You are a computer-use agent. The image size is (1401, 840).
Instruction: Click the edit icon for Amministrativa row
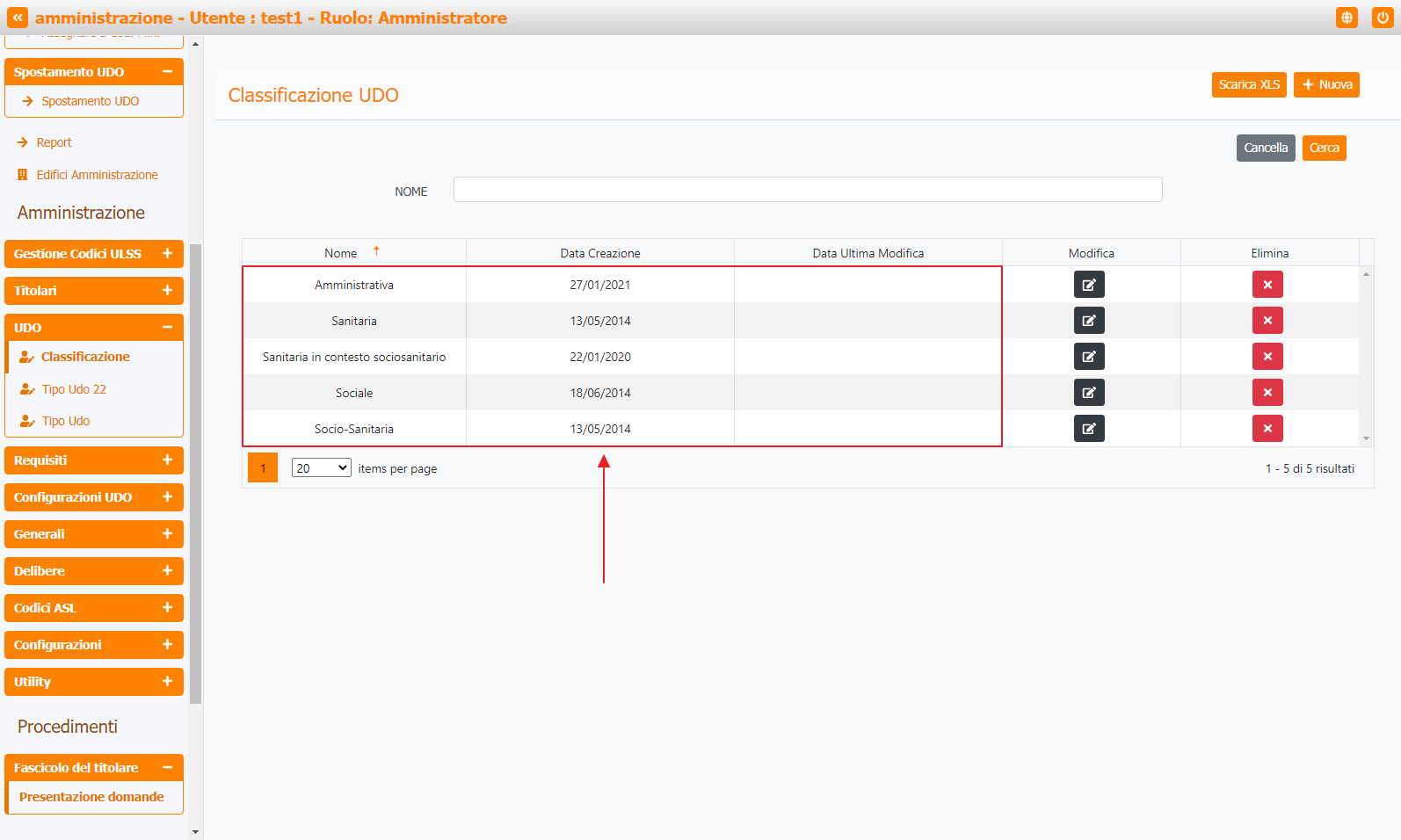[x=1089, y=285]
